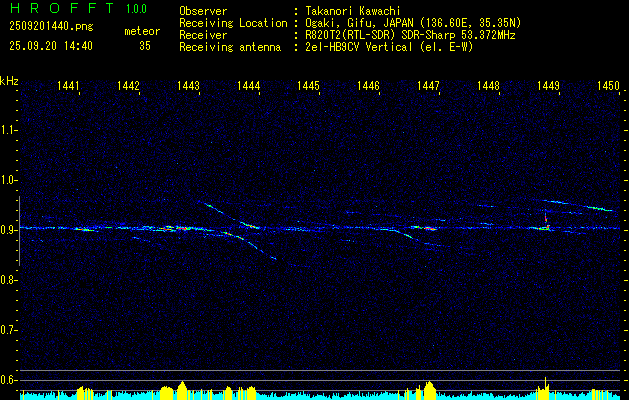Click the Observer field label
The height and width of the screenshot is (400, 629).
click(x=203, y=11)
